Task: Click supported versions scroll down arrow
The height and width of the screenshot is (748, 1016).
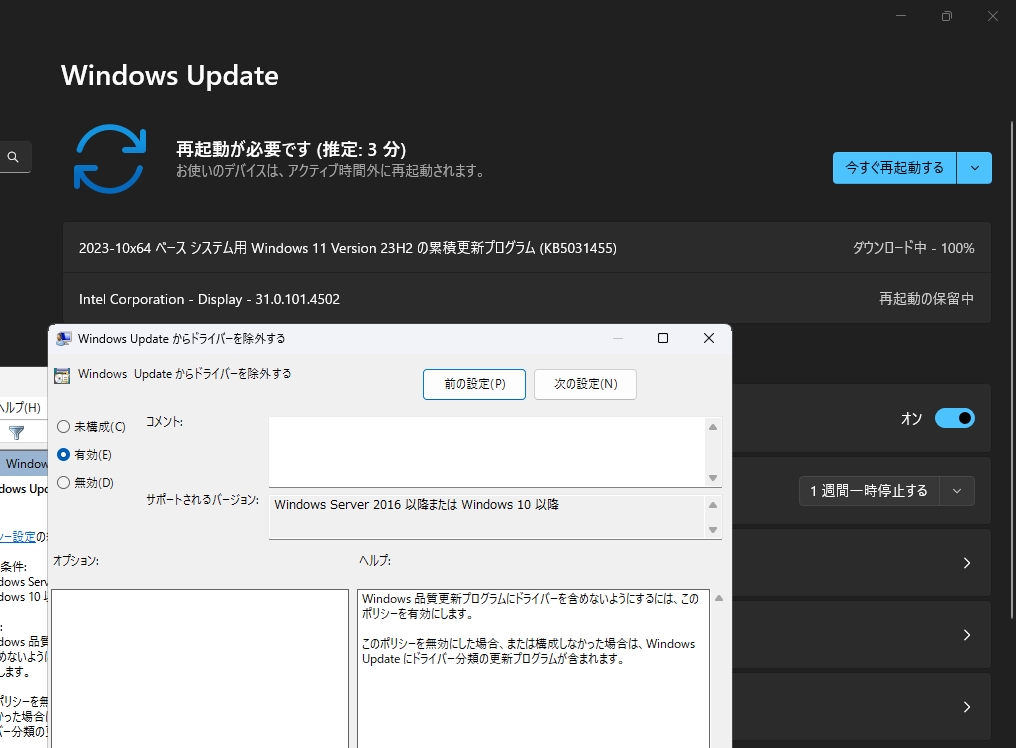Action: coord(713,530)
